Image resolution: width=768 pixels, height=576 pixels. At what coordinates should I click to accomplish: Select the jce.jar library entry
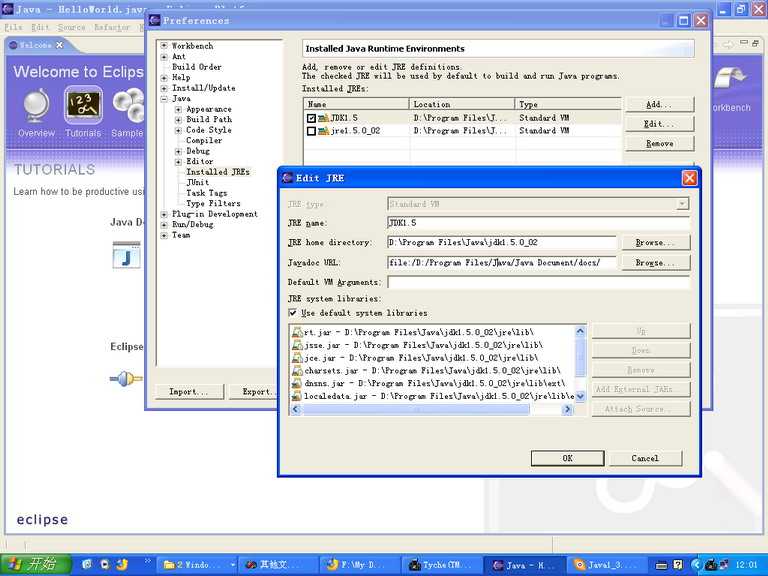point(415,358)
